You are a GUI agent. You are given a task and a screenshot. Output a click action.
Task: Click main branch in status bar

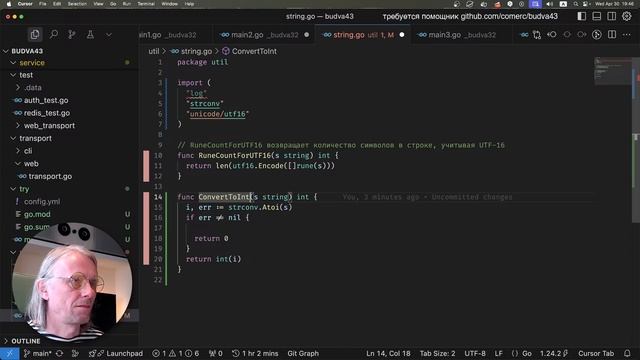38,353
